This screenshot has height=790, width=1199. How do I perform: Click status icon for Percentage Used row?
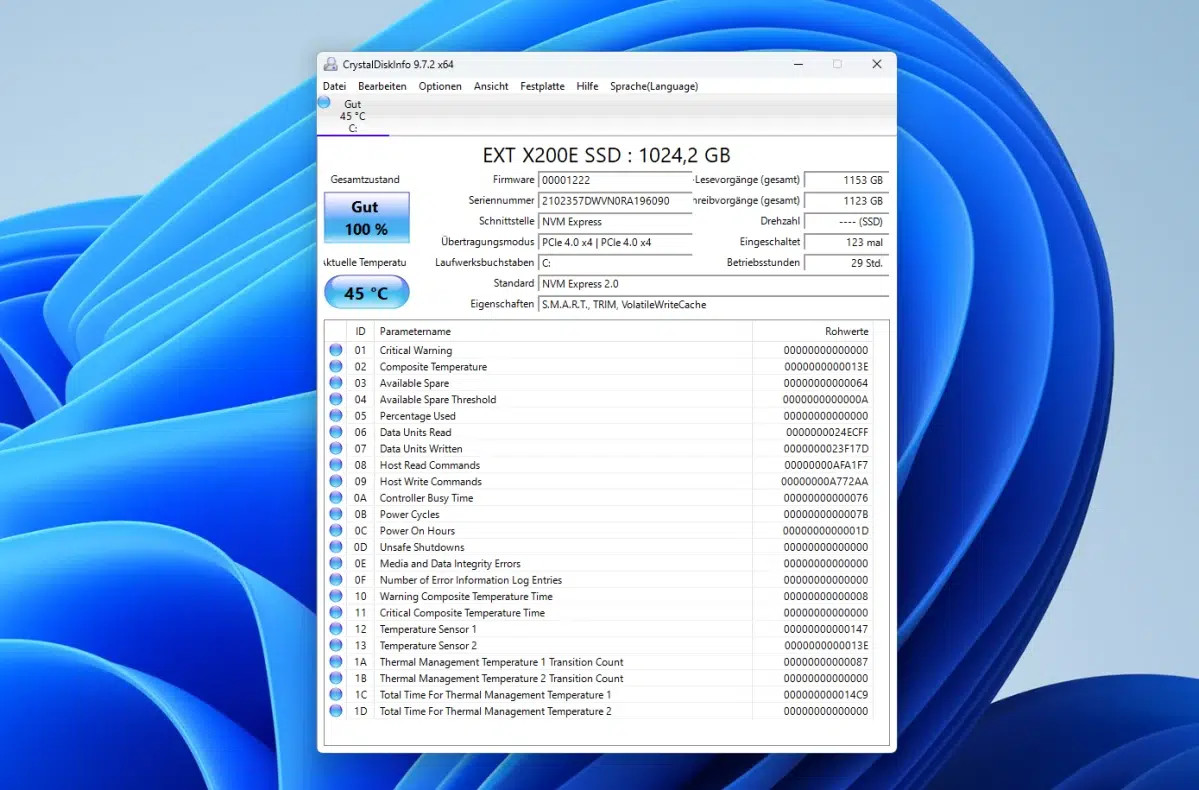click(x=336, y=416)
